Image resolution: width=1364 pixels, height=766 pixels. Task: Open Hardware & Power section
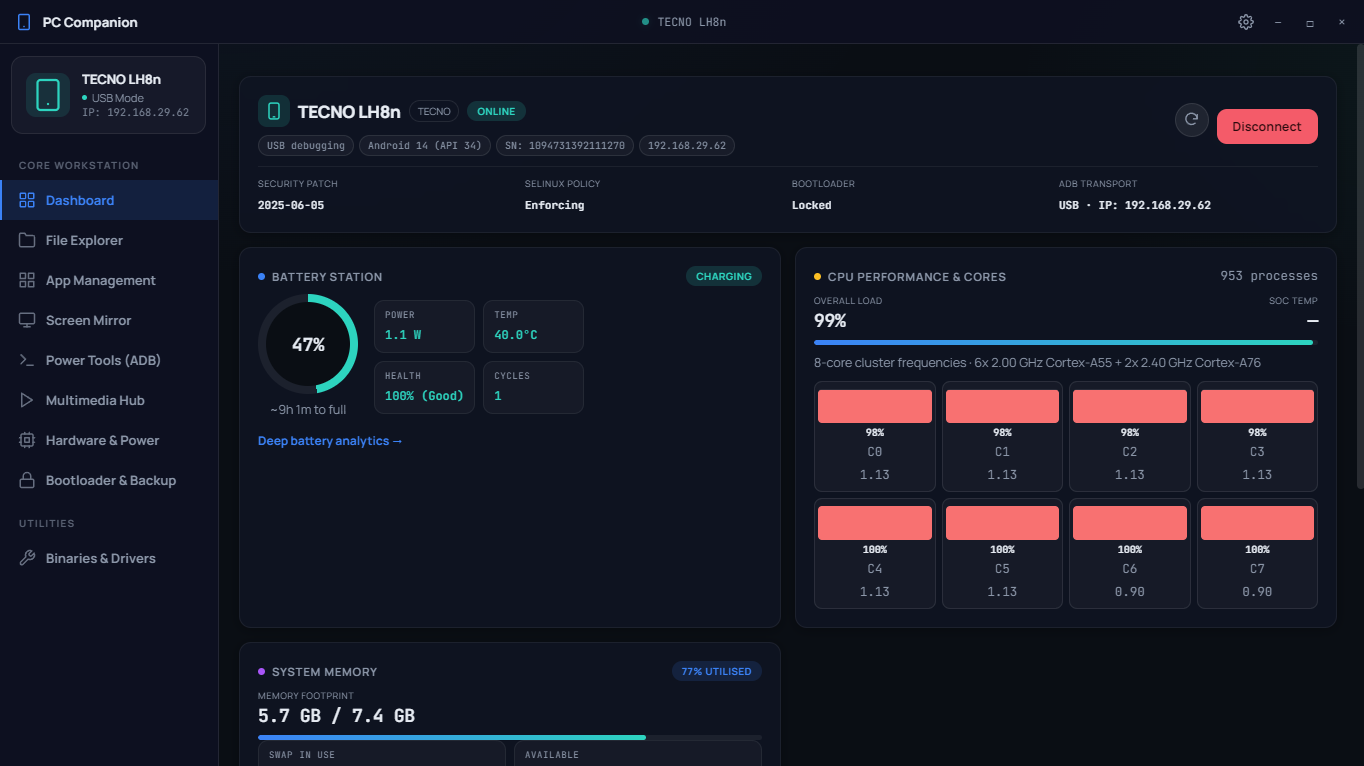[x=109, y=440]
